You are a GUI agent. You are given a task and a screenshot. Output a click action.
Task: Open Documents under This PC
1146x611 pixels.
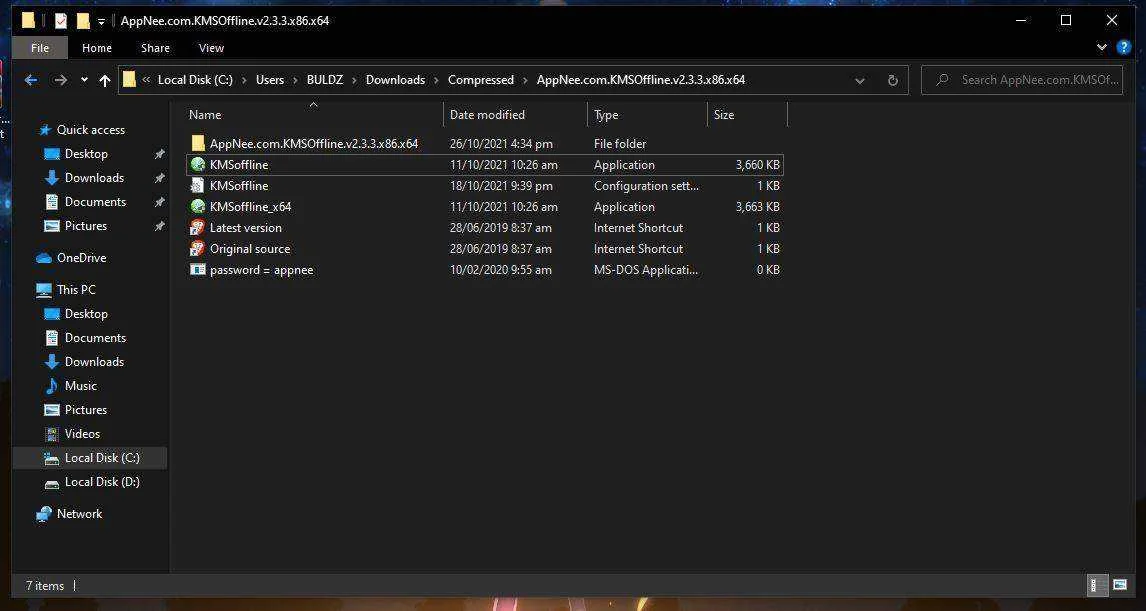(95, 338)
